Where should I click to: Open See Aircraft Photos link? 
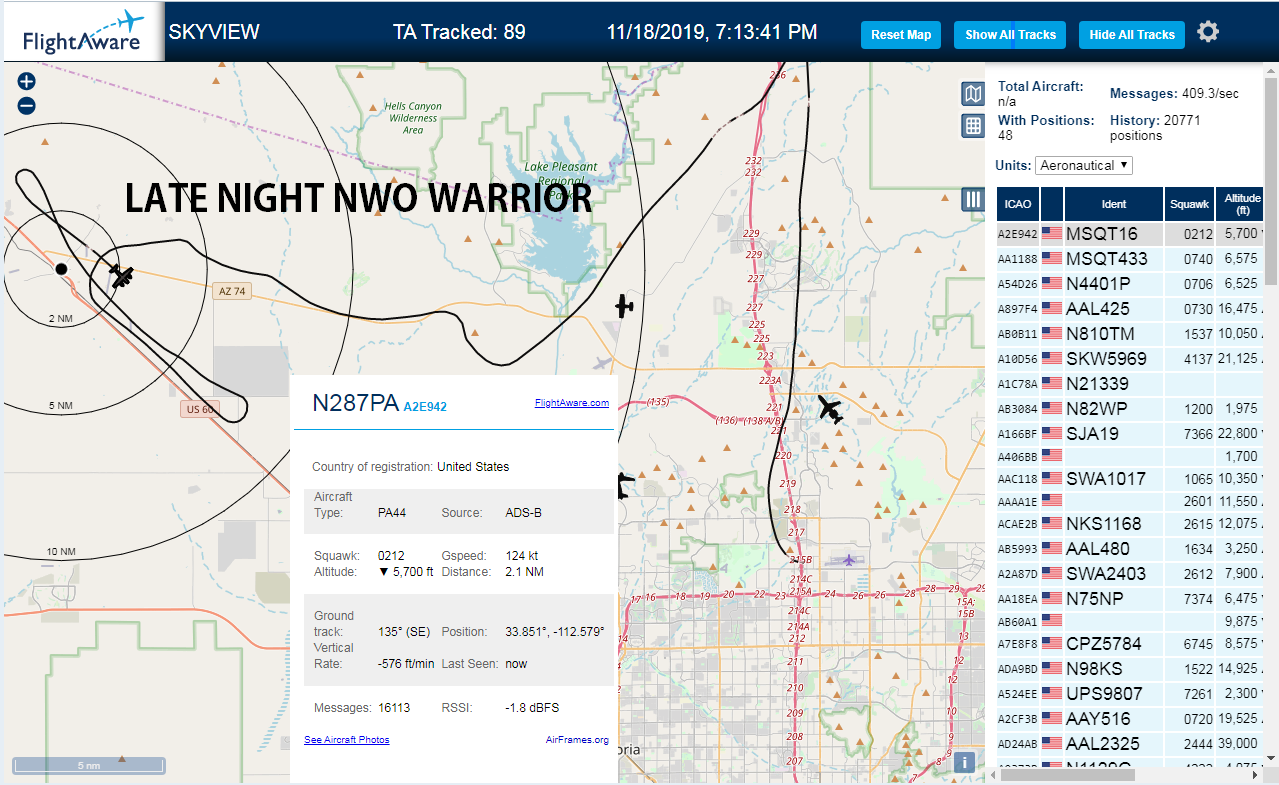pyautogui.click(x=347, y=740)
